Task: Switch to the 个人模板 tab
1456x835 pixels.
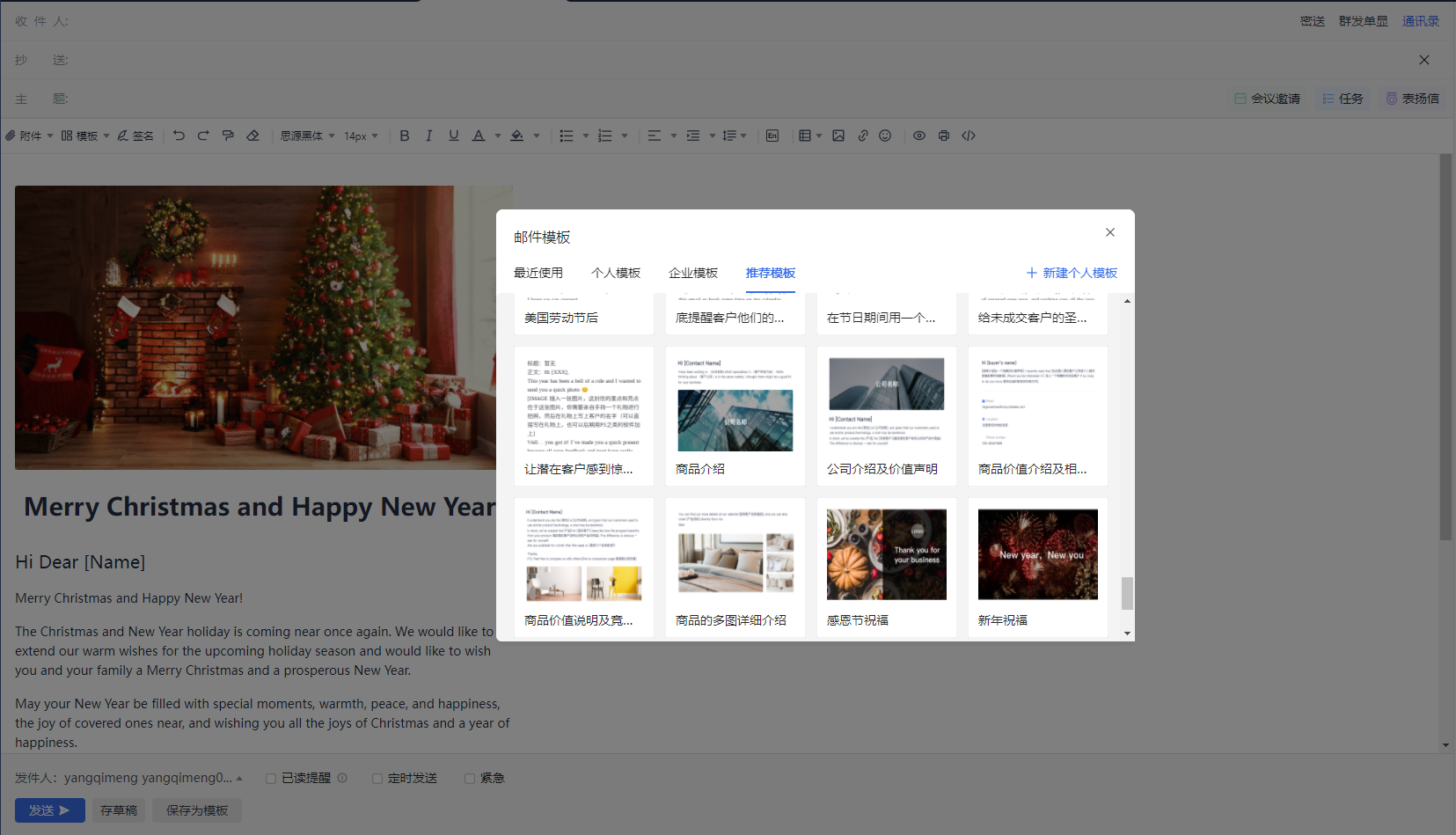Action: coord(616,273)
